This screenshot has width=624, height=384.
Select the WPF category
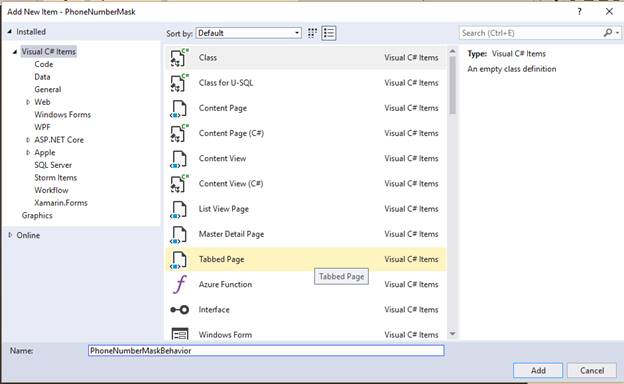(42, 127)
